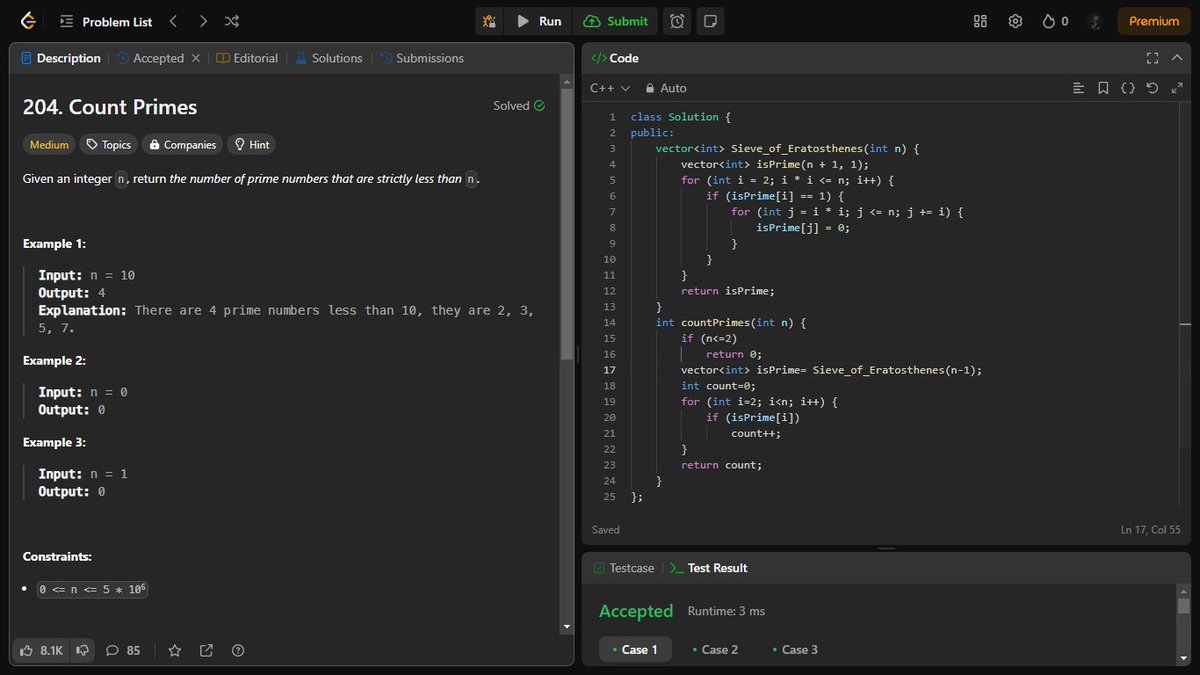Format code with the lines icon

1078,88
